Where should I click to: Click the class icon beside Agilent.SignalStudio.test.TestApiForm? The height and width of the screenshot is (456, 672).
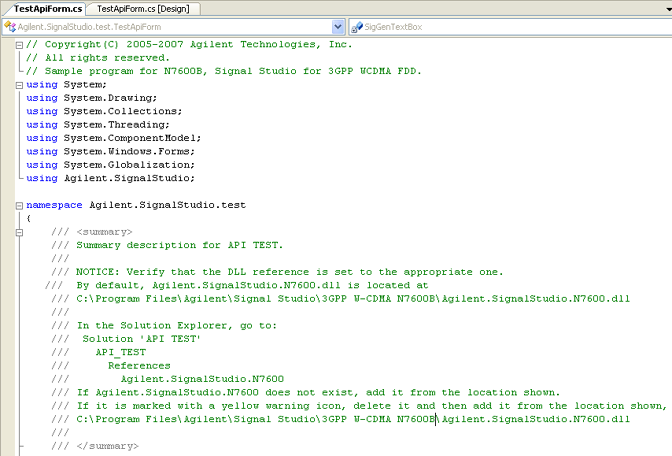tap(10, 27)
